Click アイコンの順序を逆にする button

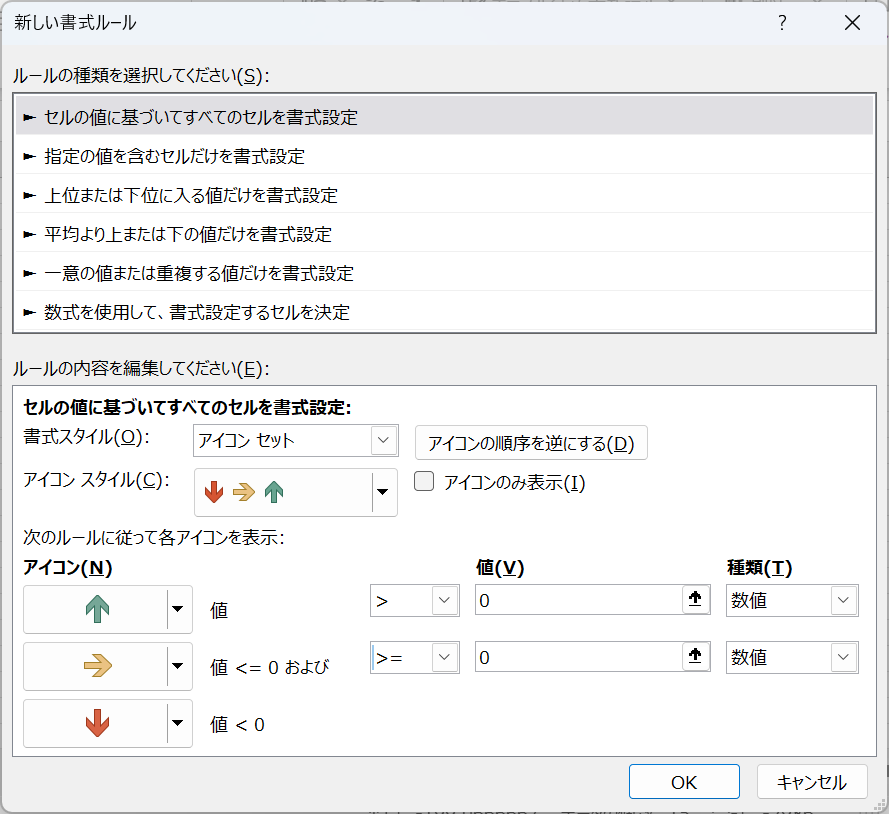(x=531, y=443)
